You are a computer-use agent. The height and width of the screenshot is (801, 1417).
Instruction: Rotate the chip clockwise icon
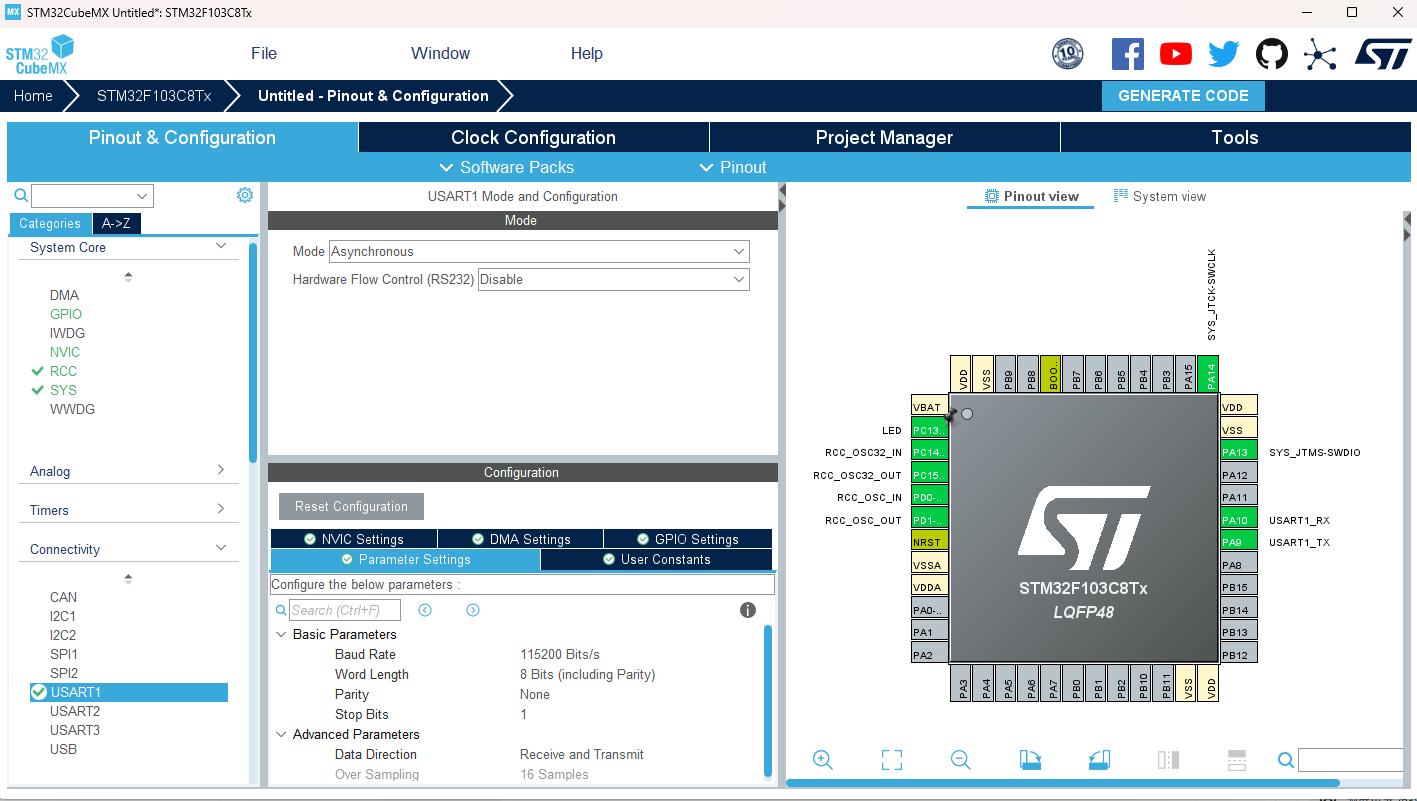pos(1030,760)
